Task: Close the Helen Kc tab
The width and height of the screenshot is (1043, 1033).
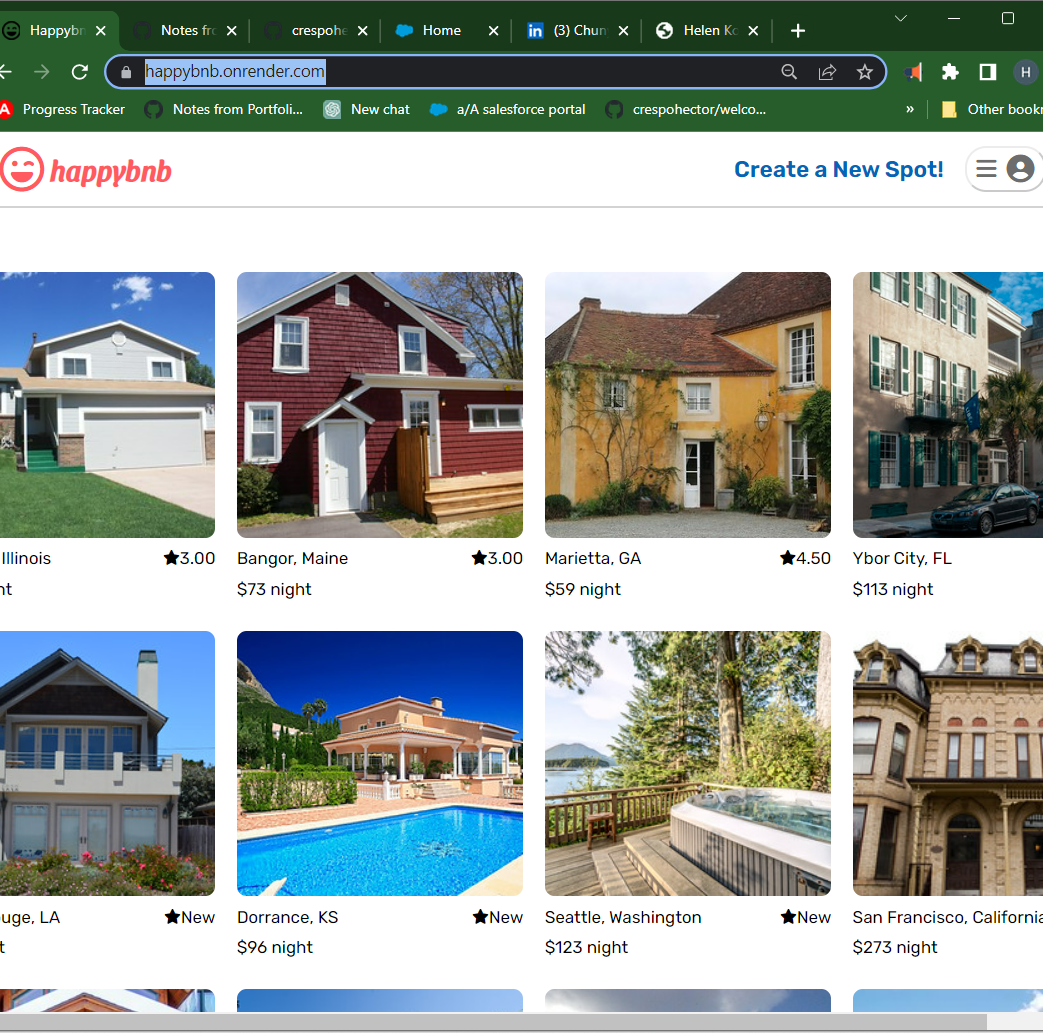Action: coord(753,31)
